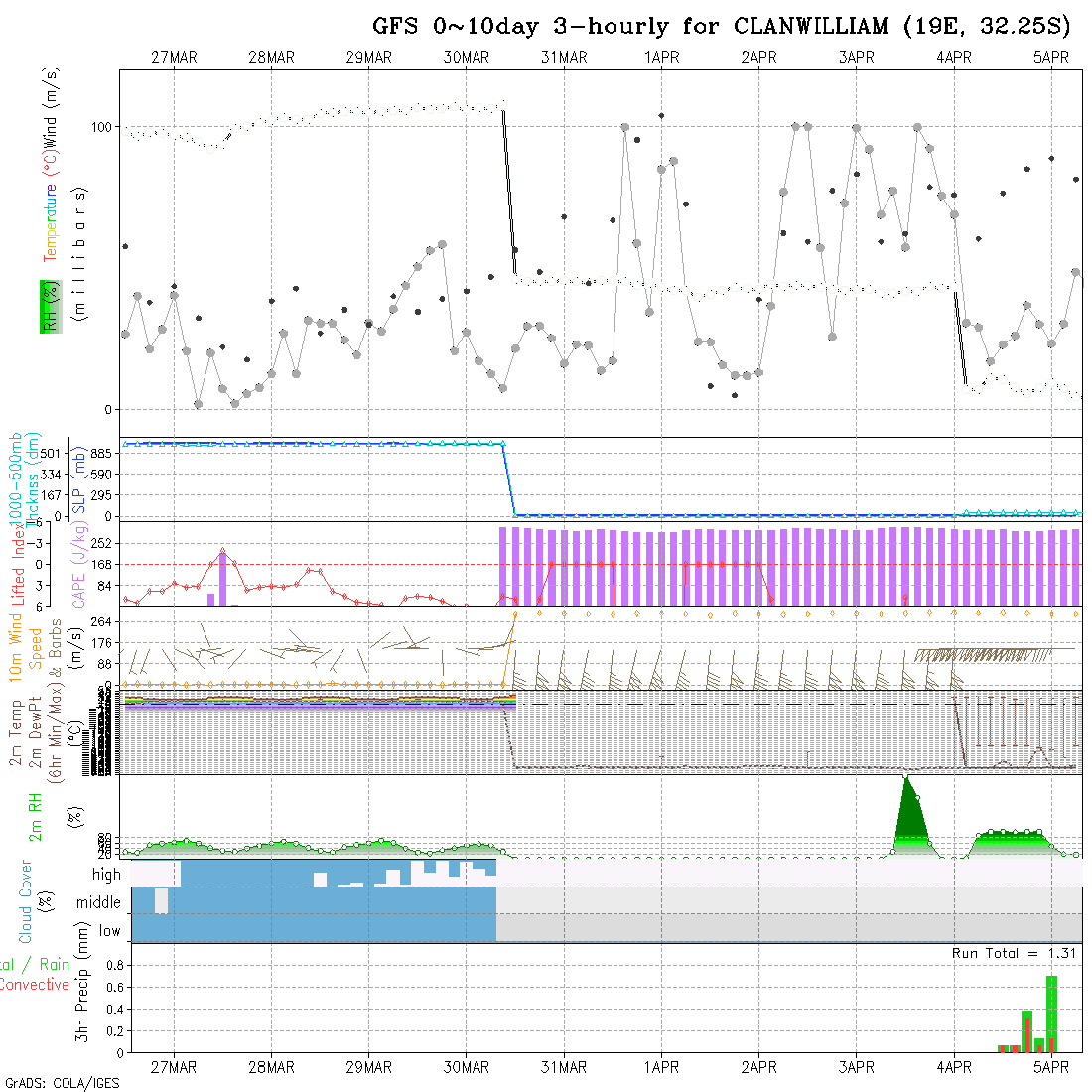Click the 501 thickness tick value
This screenshot has height=1092, width=1092.
point(51,454)
